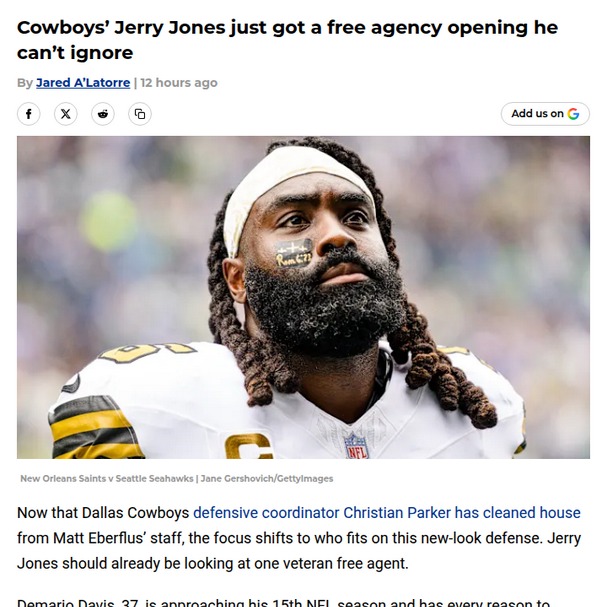607x607 pixels.
Task: Click the player's face in the hero photo
Action: [x=323, y=248]
